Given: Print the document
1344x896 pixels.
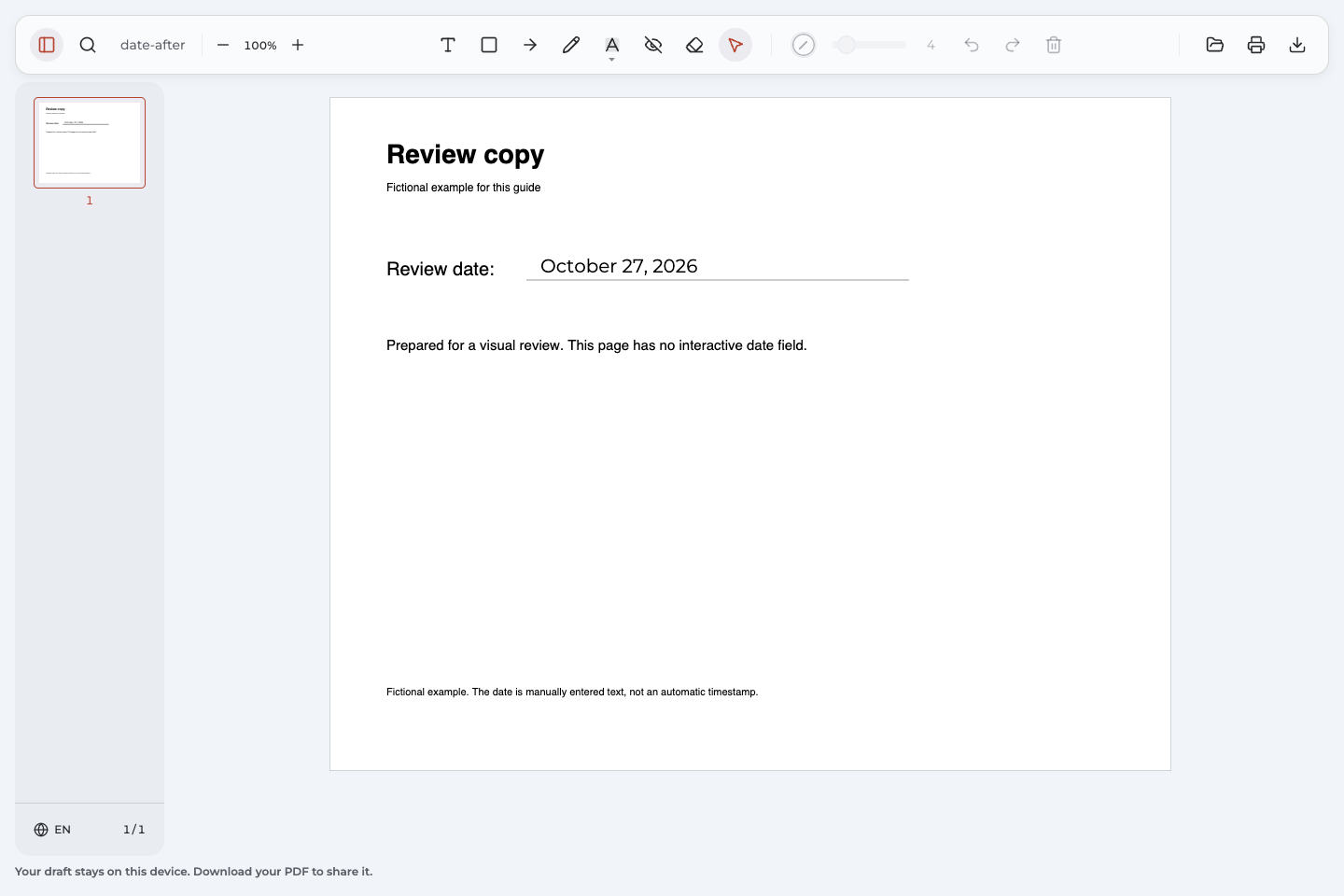Looking at the screenshot, I should [1256, 45].
